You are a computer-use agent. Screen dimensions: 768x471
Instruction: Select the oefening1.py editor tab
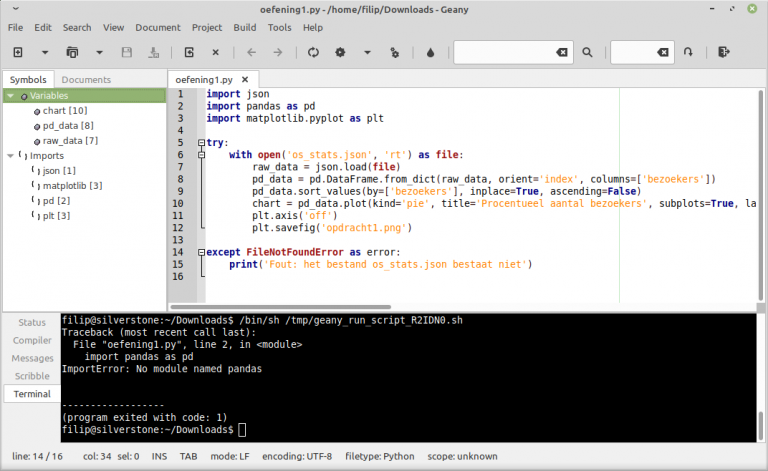pyautogui.click(x=204, y=79)
